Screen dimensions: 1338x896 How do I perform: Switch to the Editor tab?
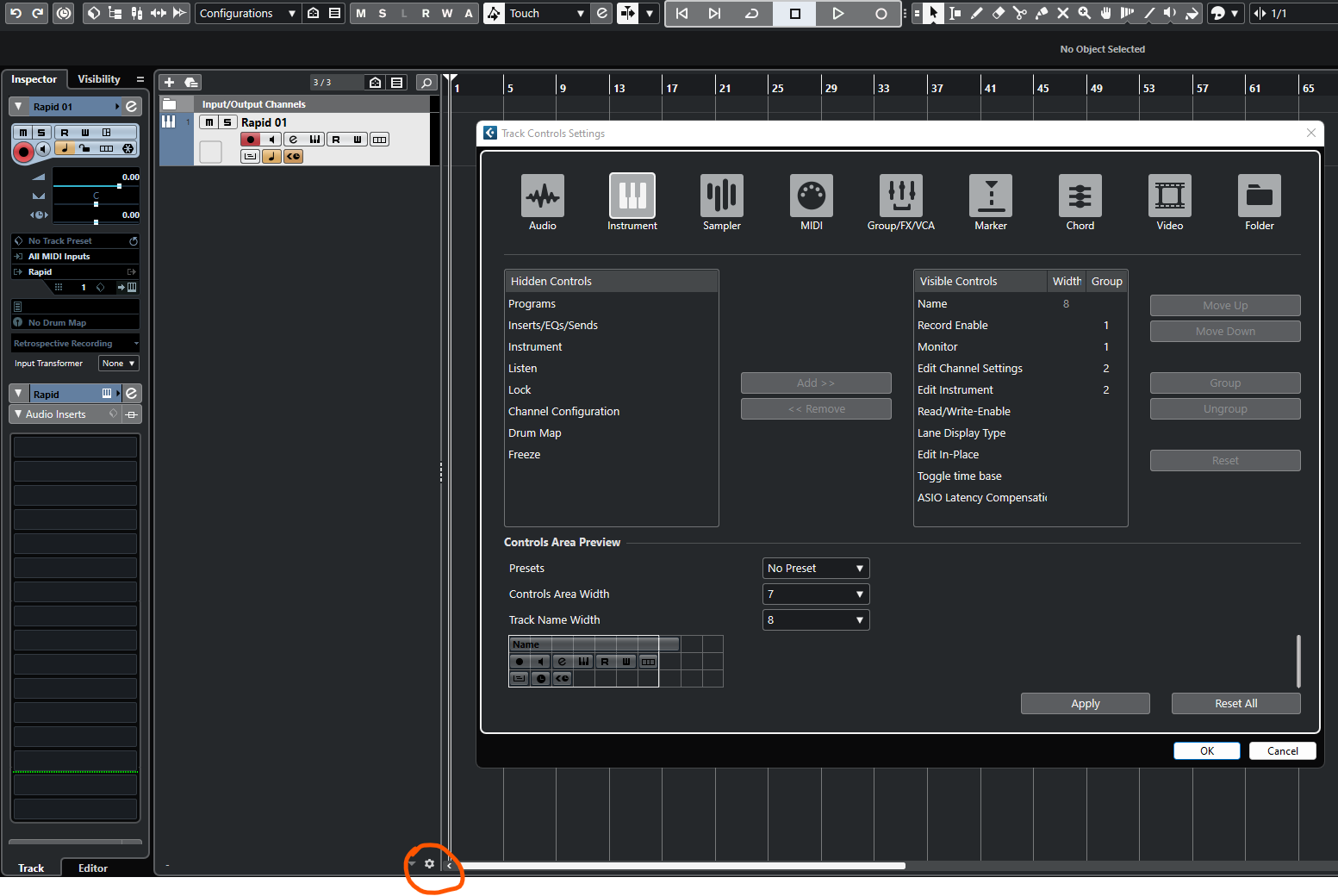coord(93,868)
